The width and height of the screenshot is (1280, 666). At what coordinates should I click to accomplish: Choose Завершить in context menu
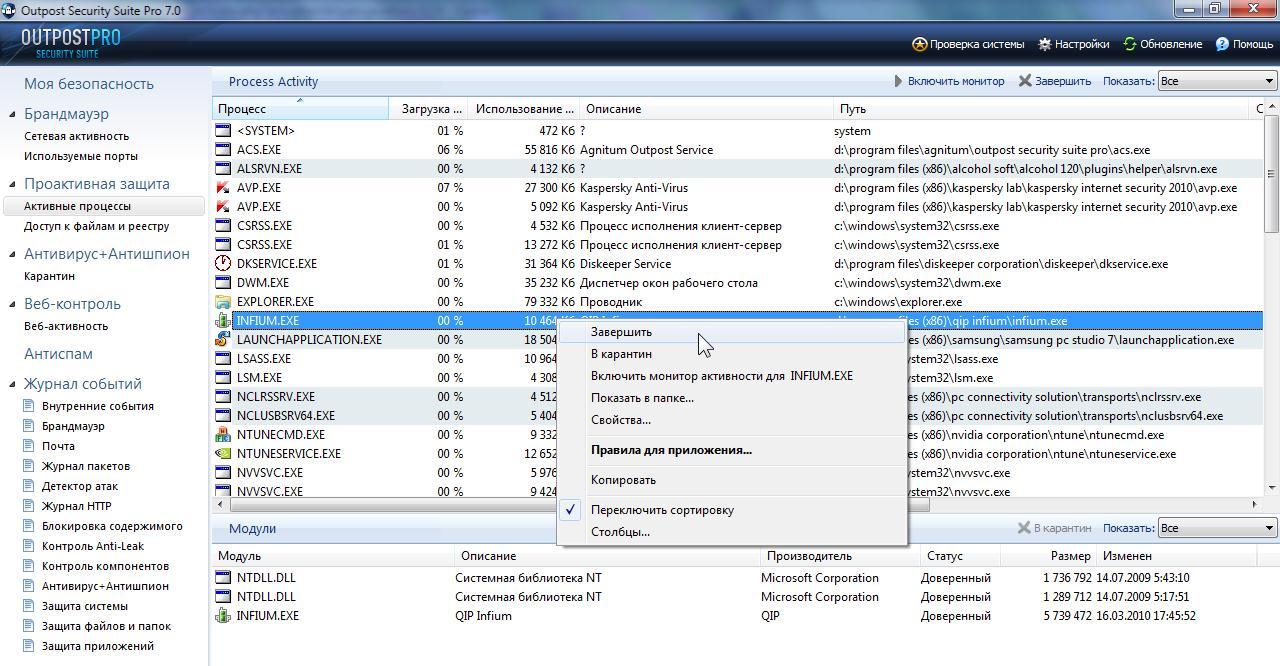pyautogui.click(x=732, y=332)
